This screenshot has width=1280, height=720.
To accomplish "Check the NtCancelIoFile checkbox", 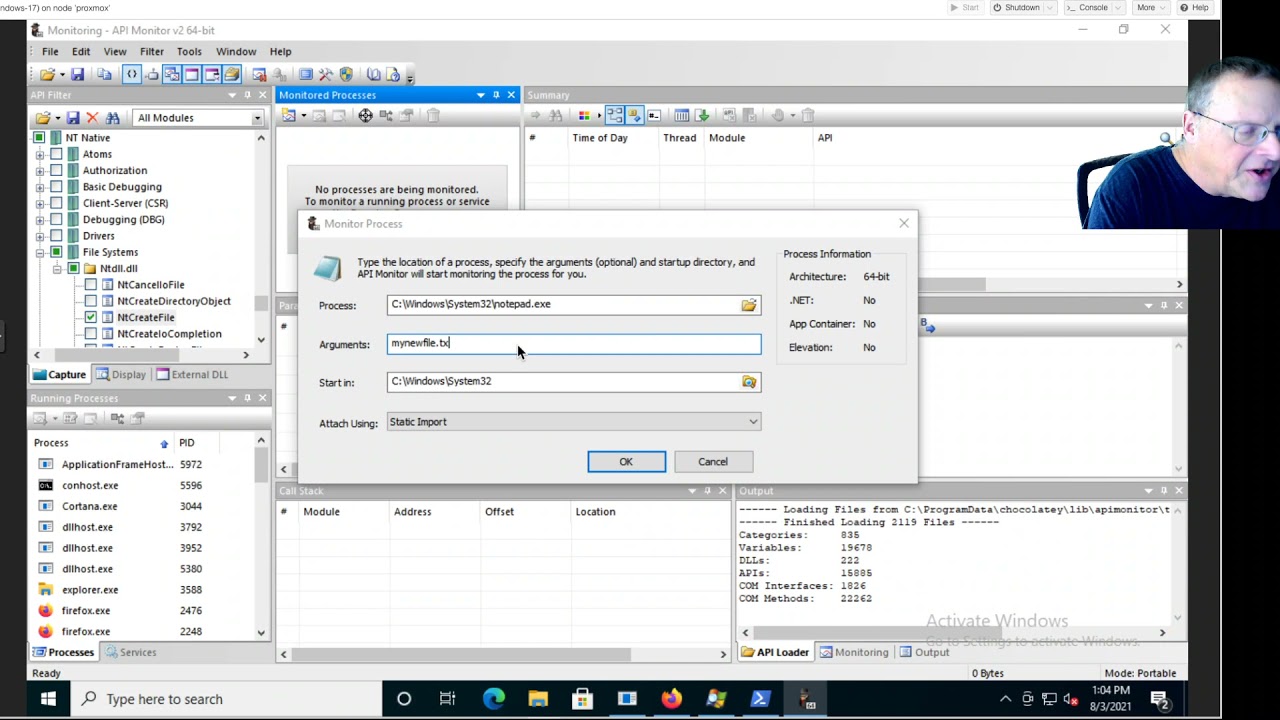I will coord(91,285).
